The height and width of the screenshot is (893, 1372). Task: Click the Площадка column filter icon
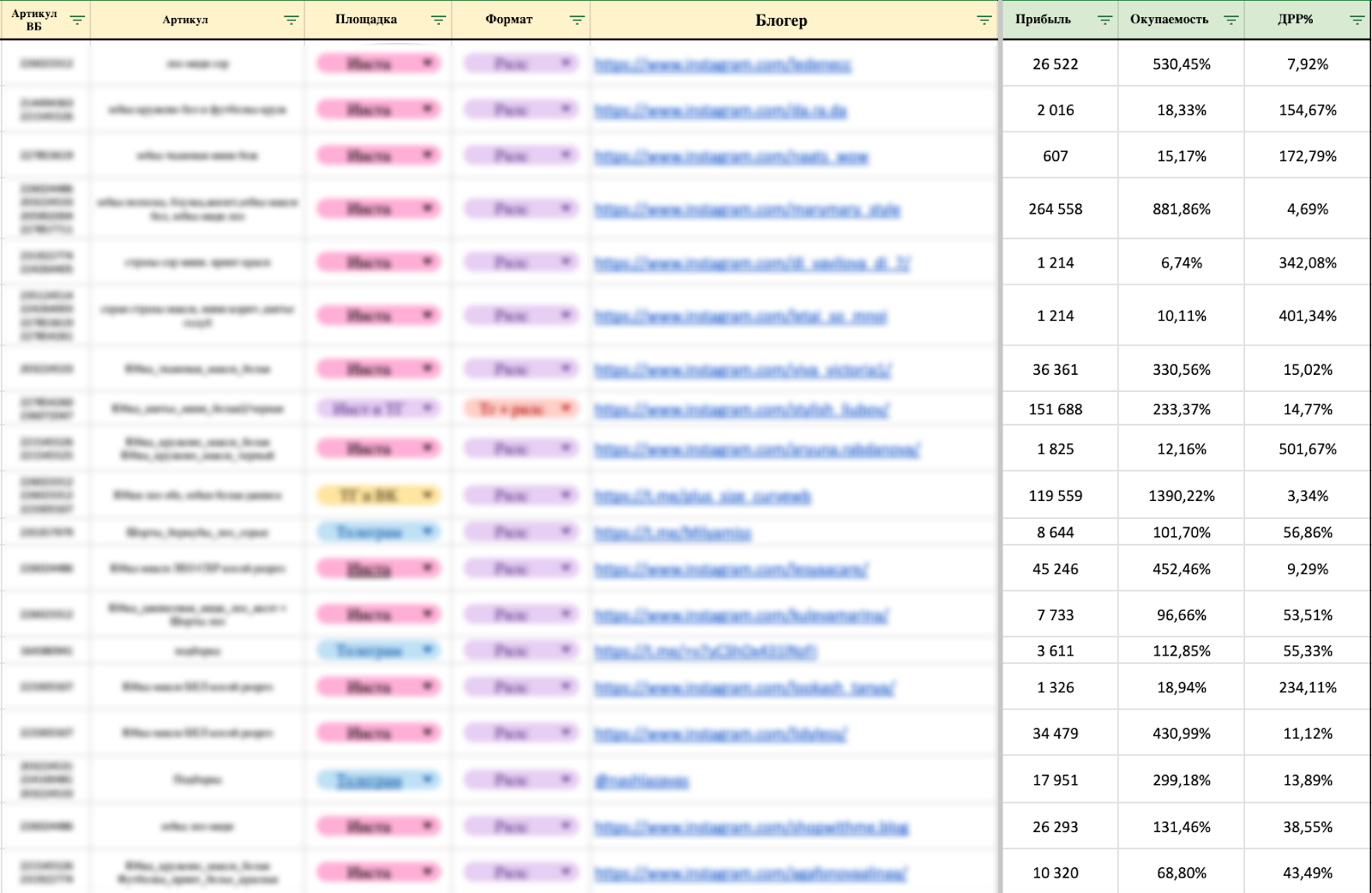(438, 20)
